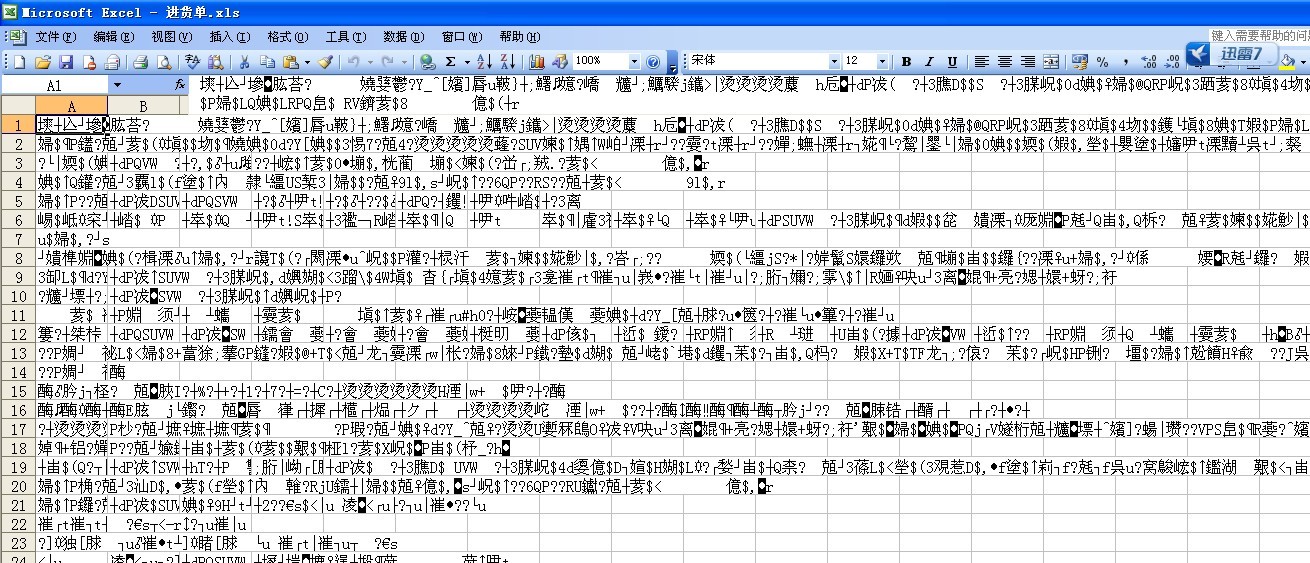
Task: Click Increase Decimal icon
Action: click(1149, 61)
